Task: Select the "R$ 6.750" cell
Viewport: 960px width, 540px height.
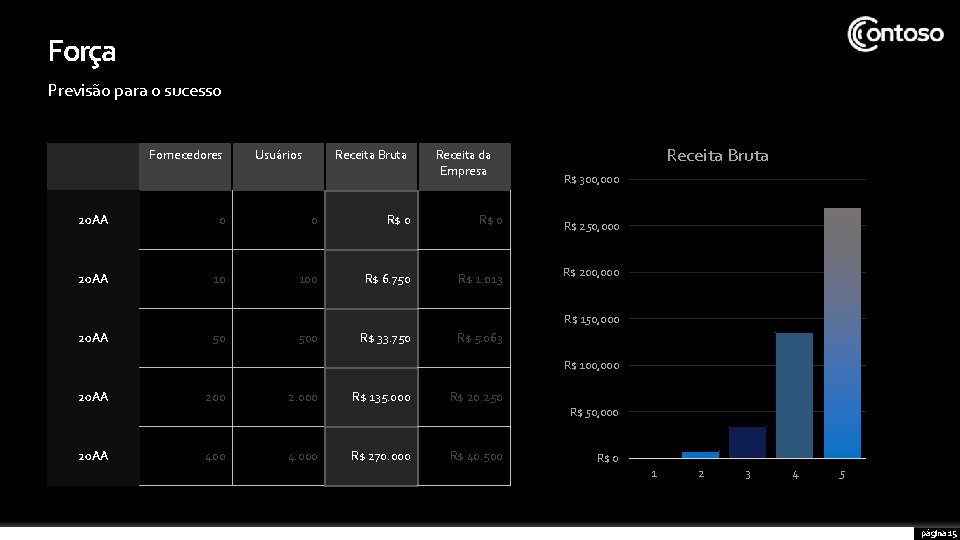Action: pyautogui.click(x=371, y=279)
